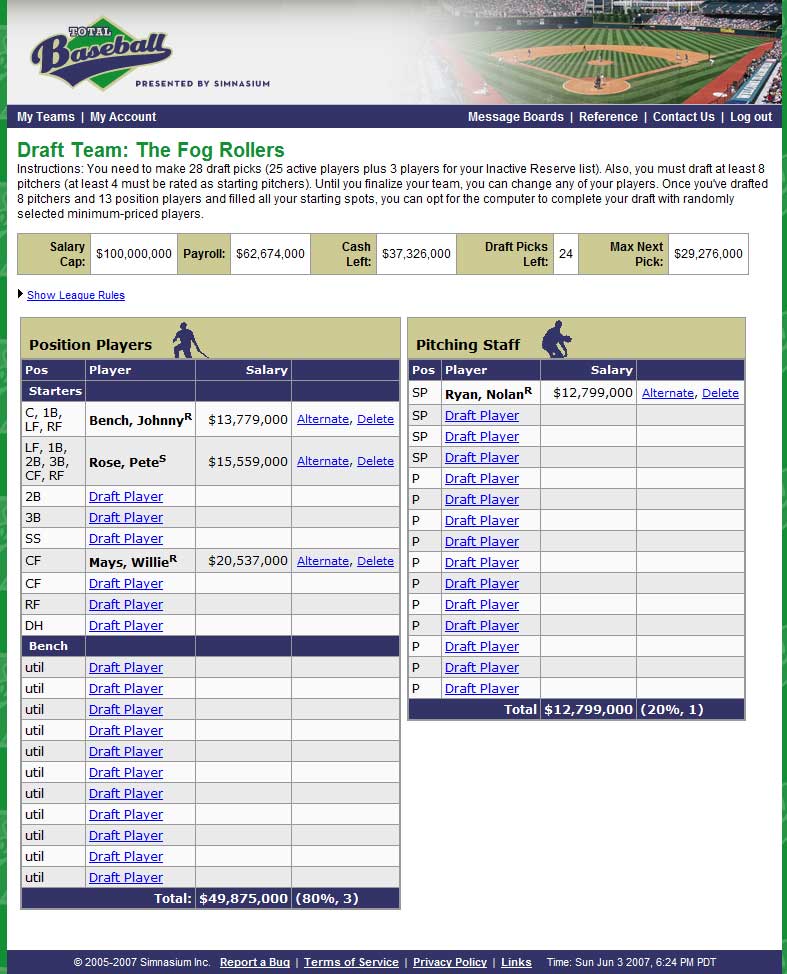Open the Show League Rules link
Viewport: 787px width, 974px height.
(x=76, y=295)
